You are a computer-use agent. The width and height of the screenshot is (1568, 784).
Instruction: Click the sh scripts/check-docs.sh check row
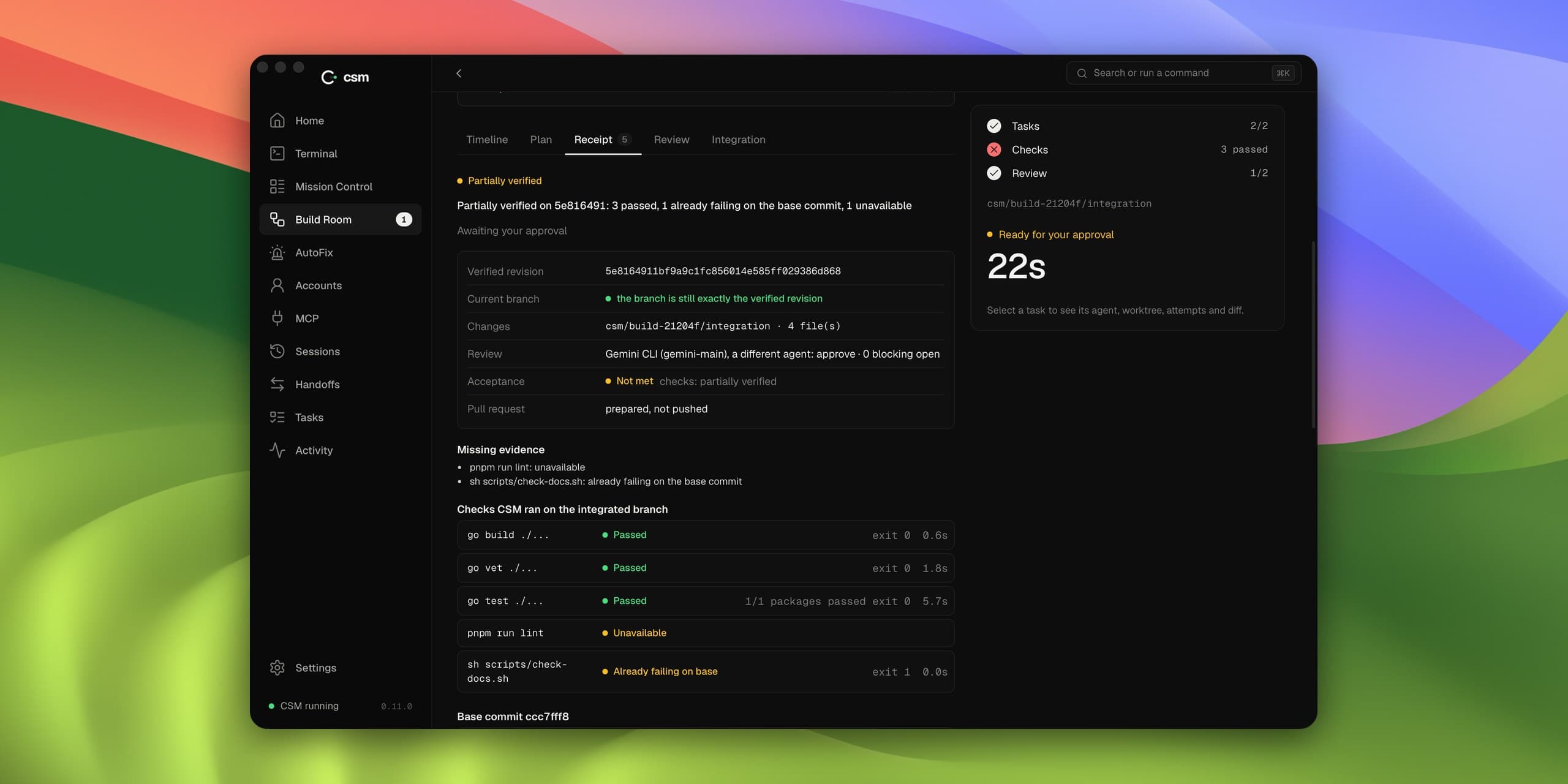coord(705,672)
